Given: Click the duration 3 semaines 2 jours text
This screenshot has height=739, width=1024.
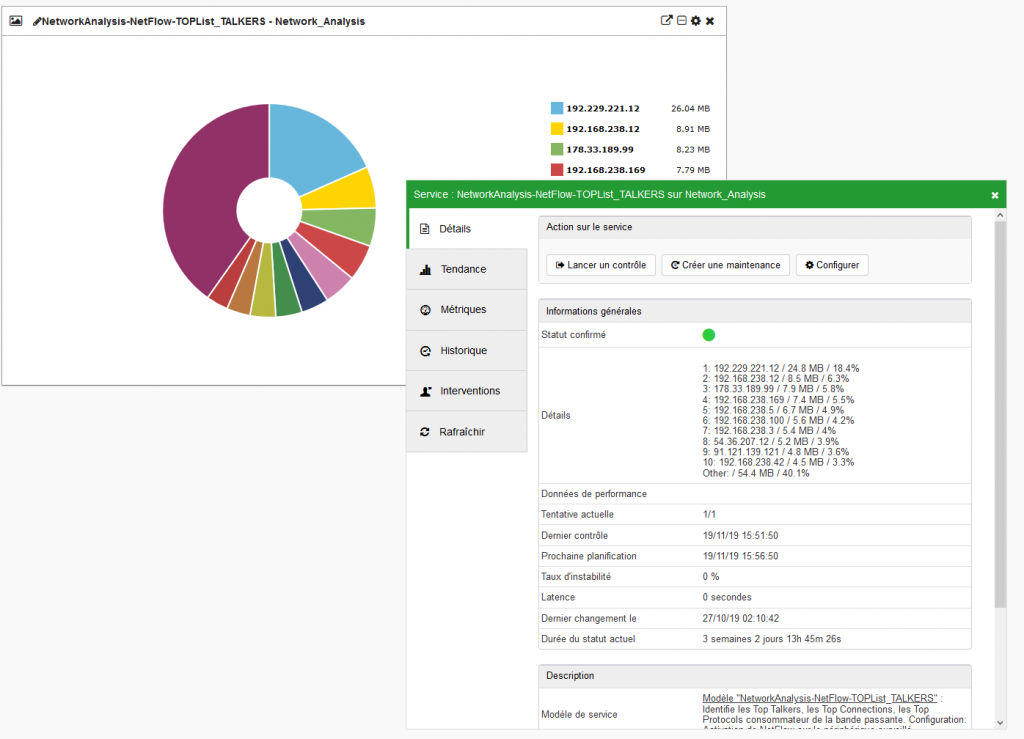Looking at the screenshot, I should pyautogui.click(x=771, y=639).
